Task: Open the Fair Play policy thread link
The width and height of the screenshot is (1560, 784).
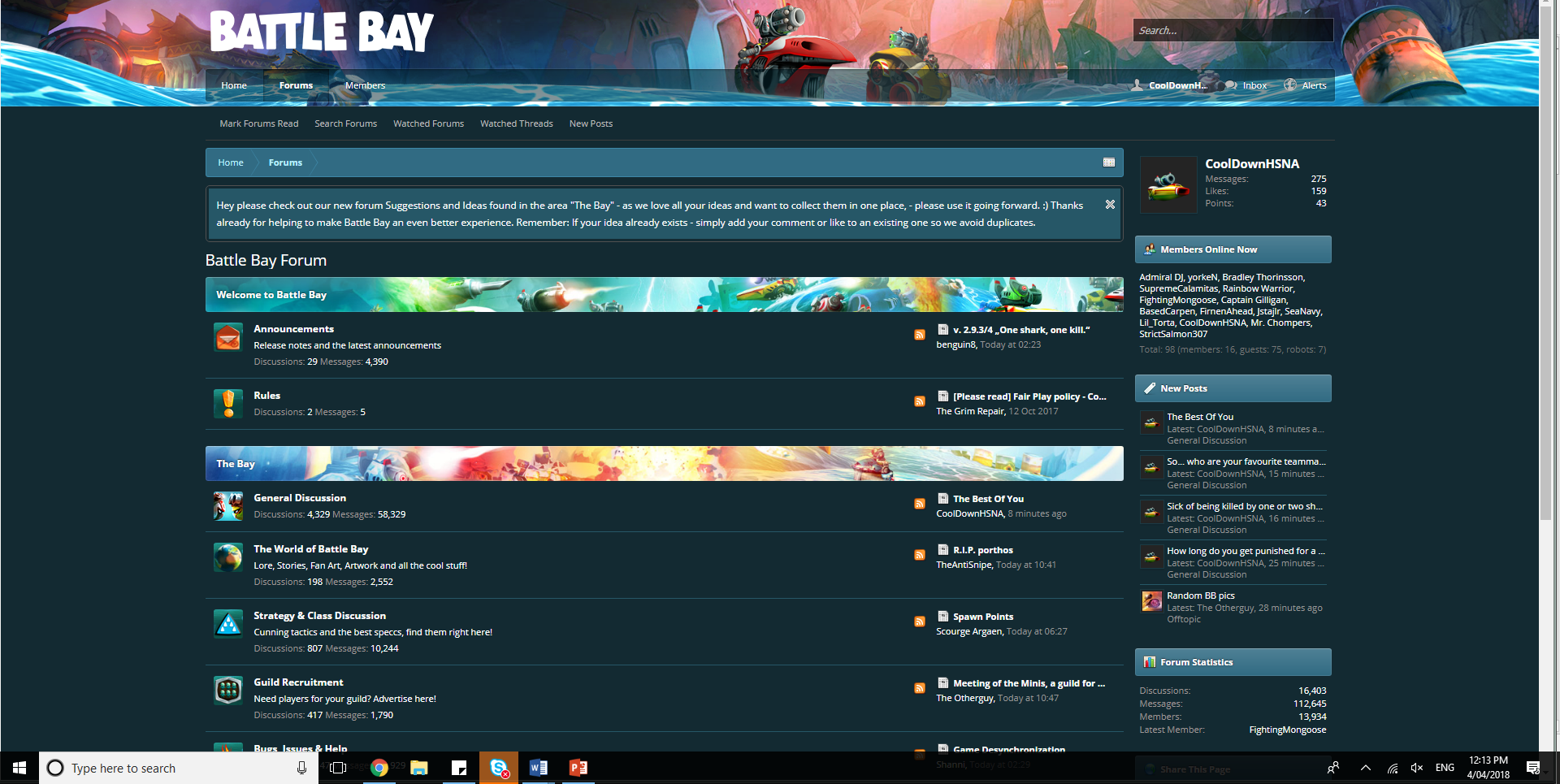Action: click(1029, 396)
